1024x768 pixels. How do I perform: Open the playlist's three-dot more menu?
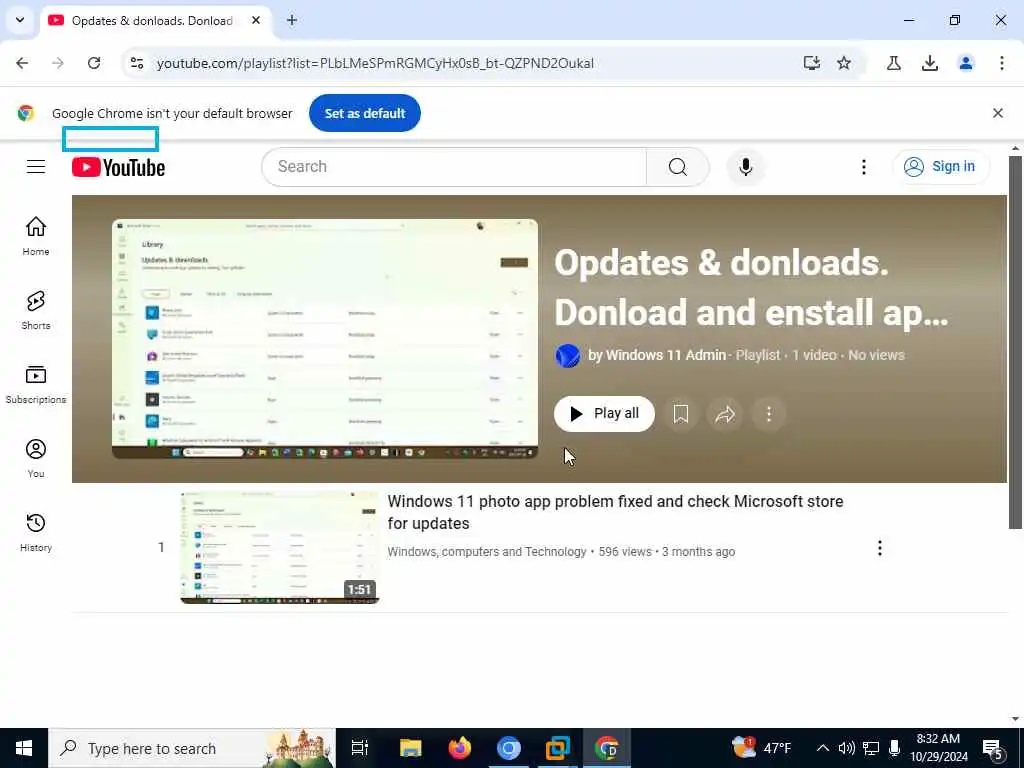pos(769,414)
